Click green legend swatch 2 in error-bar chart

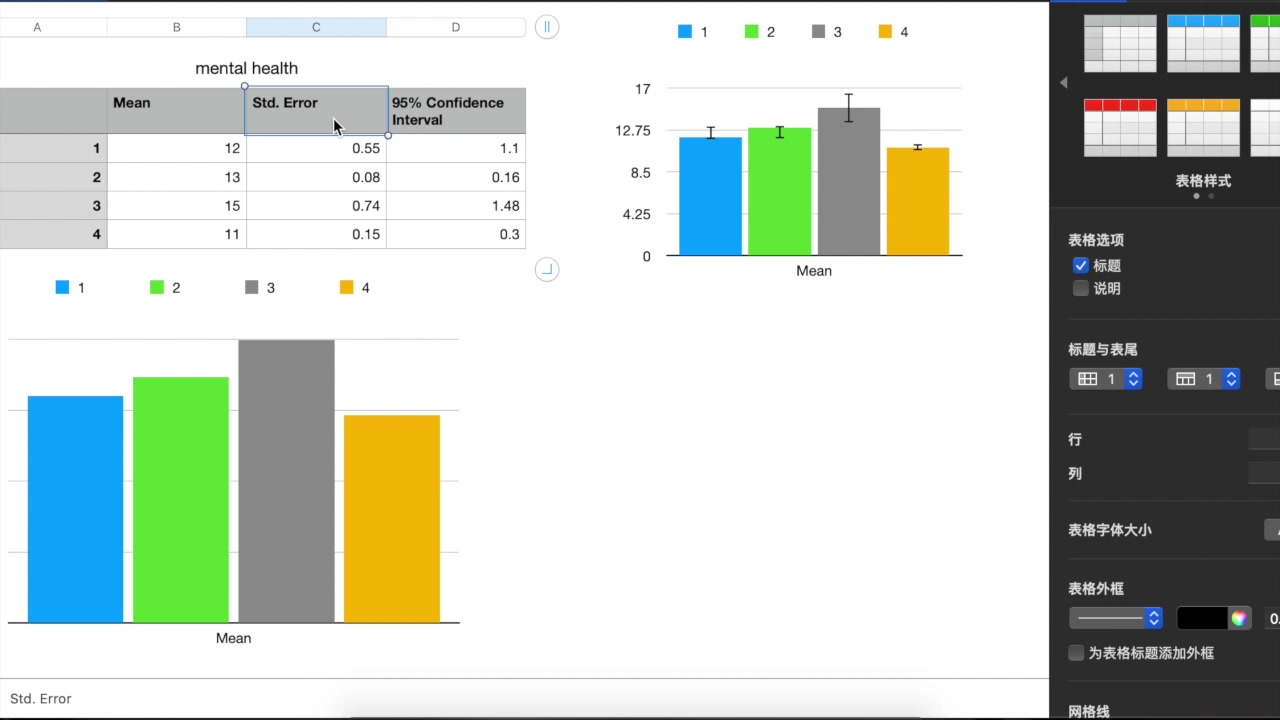click(752, 32)
